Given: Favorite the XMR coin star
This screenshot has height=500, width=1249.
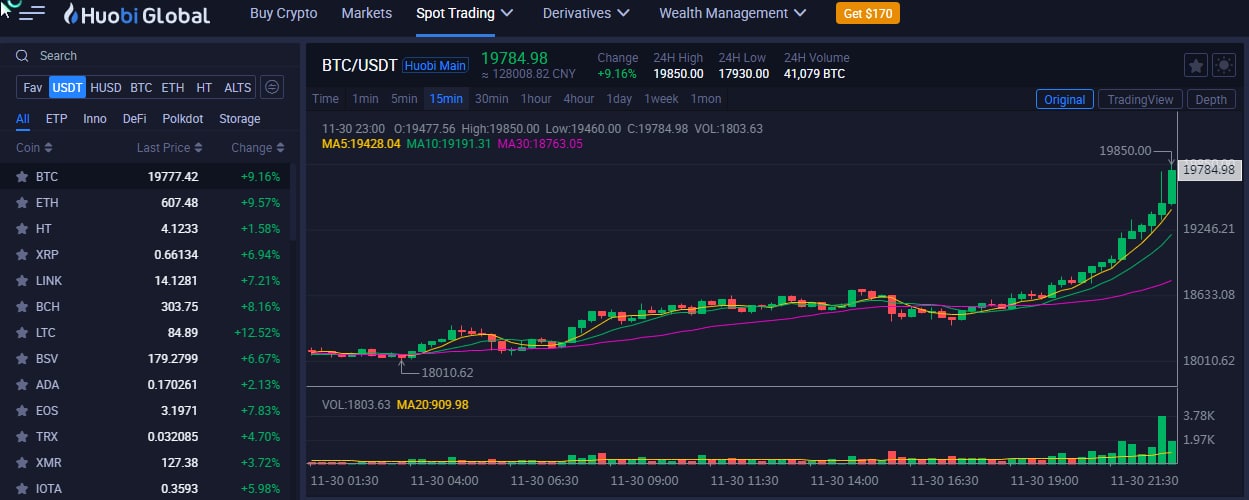Looking at the screenshot, I should 22,462.
